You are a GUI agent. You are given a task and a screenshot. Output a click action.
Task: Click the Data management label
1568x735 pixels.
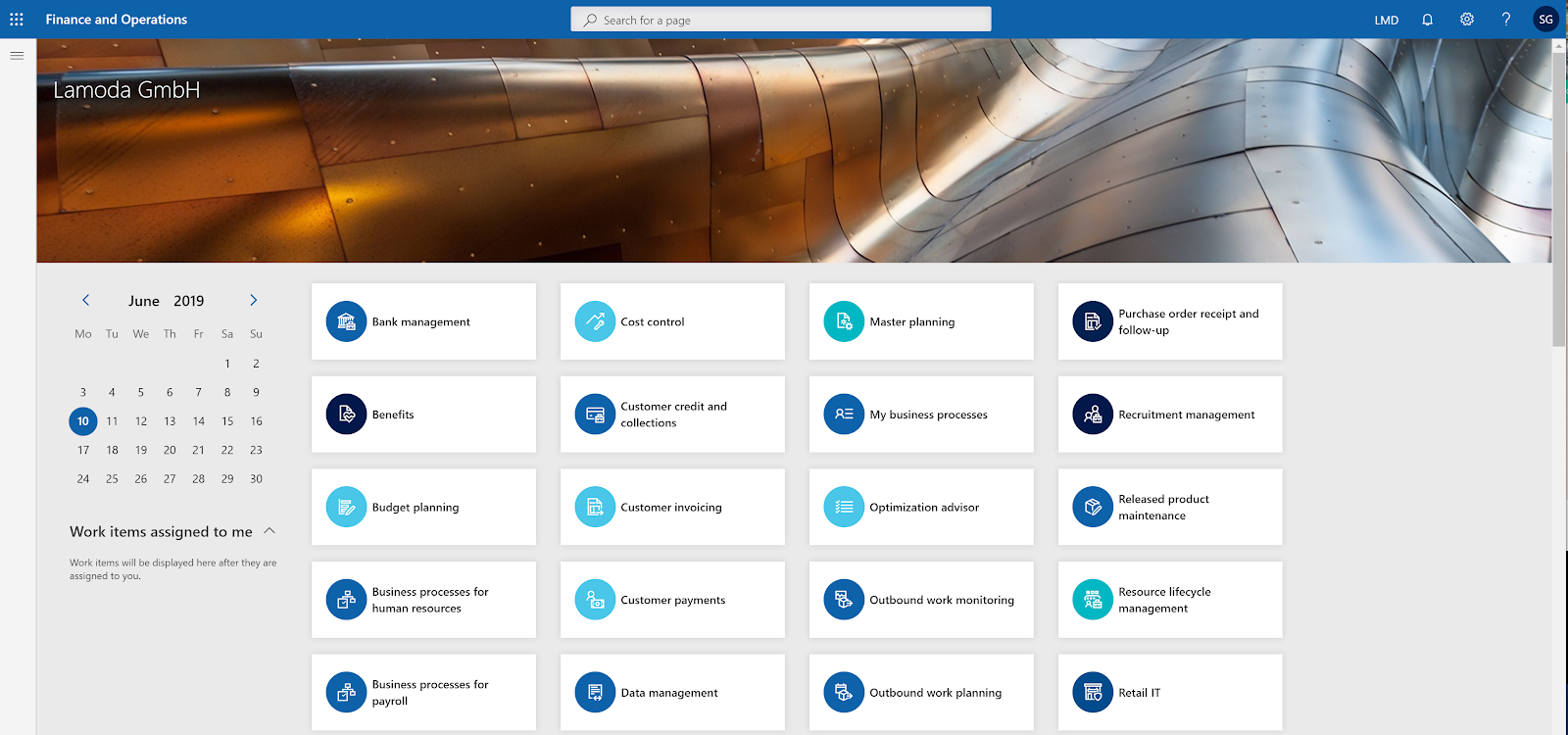pyautogui.click(x=669, y=692)
